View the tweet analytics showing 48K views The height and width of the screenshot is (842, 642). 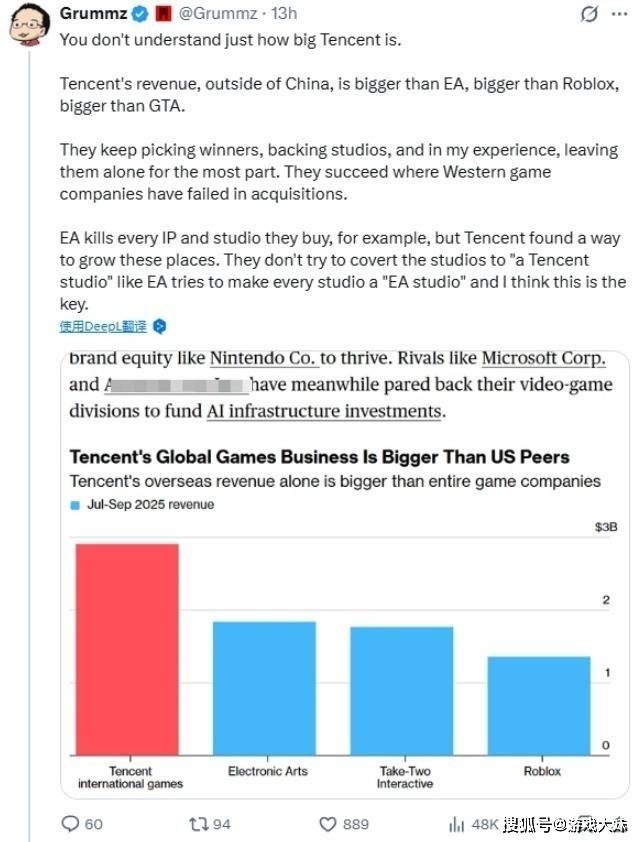456,824
